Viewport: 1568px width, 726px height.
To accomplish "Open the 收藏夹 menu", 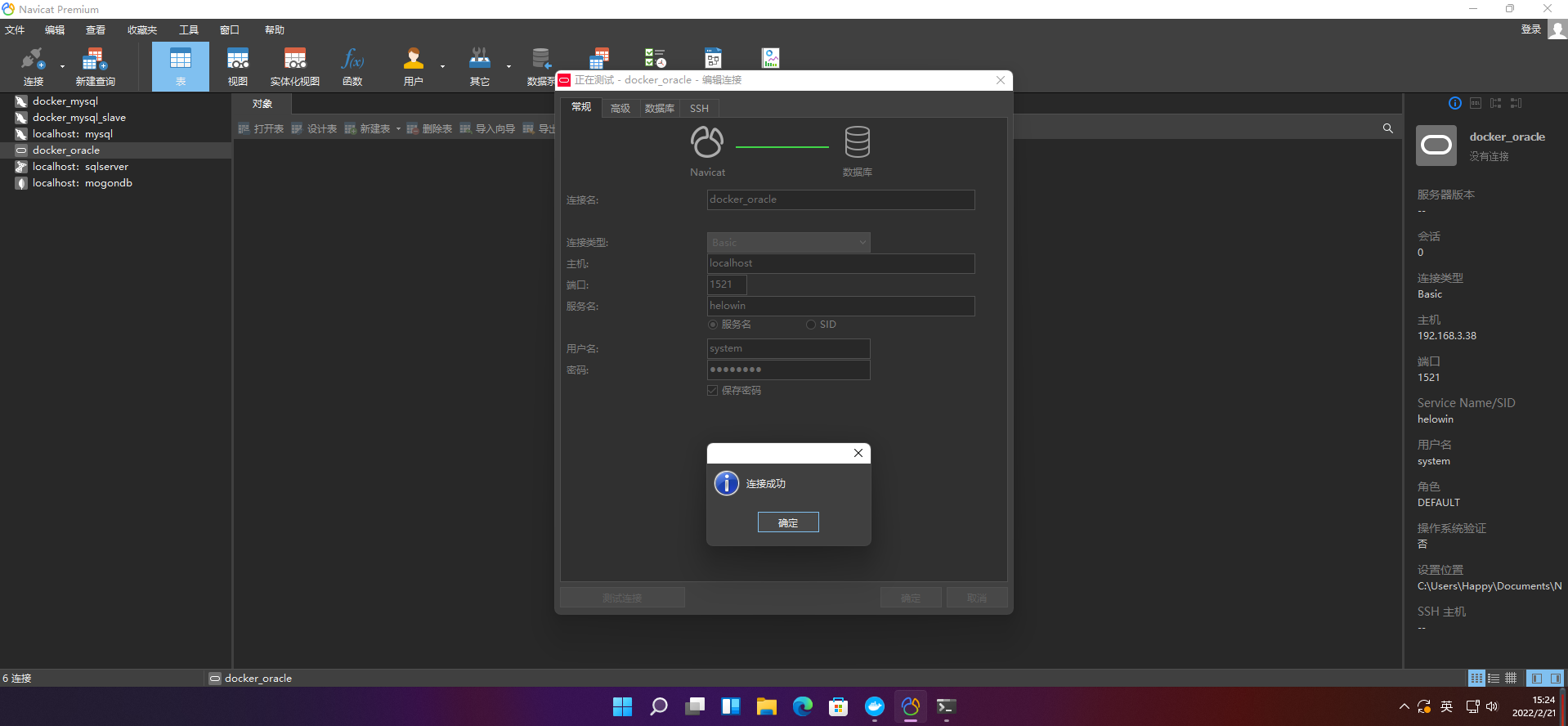I will pos(142,30).
